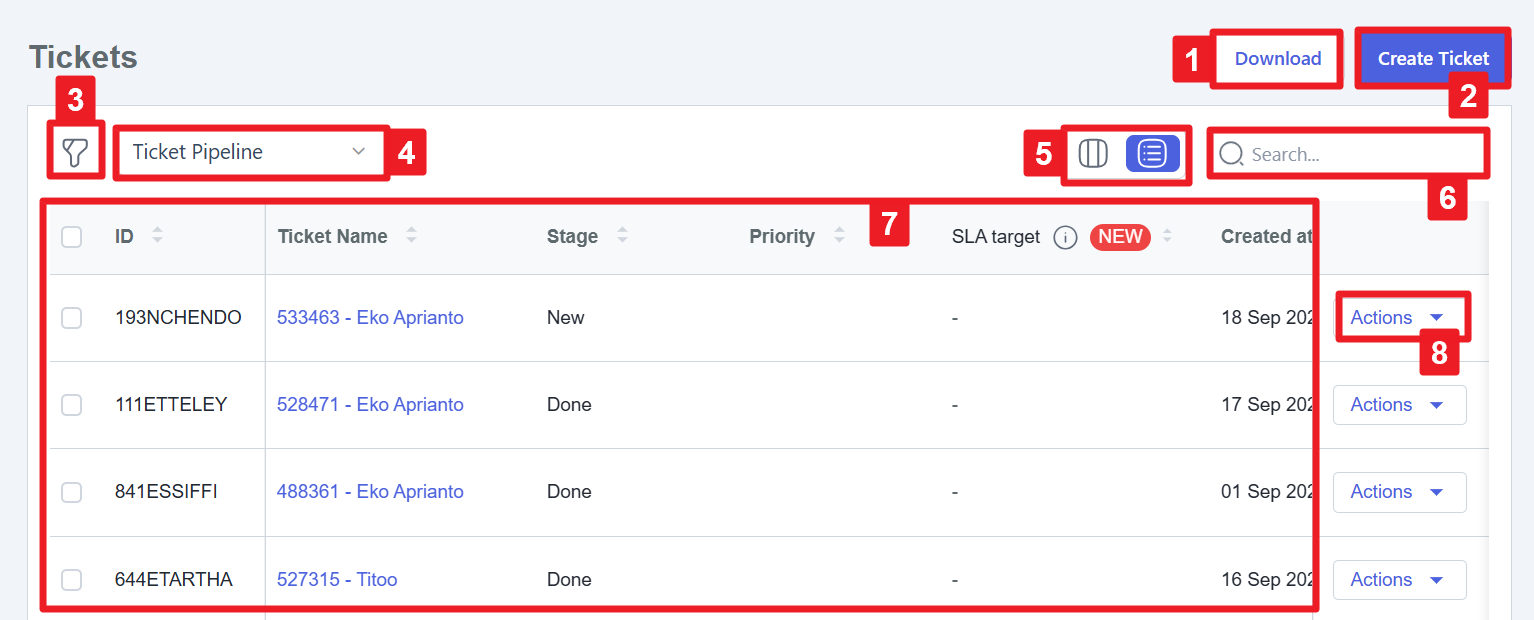This screenshot has height=620, width=1534.
Task: Click the Download button
Action: [x=1277, y=59]
